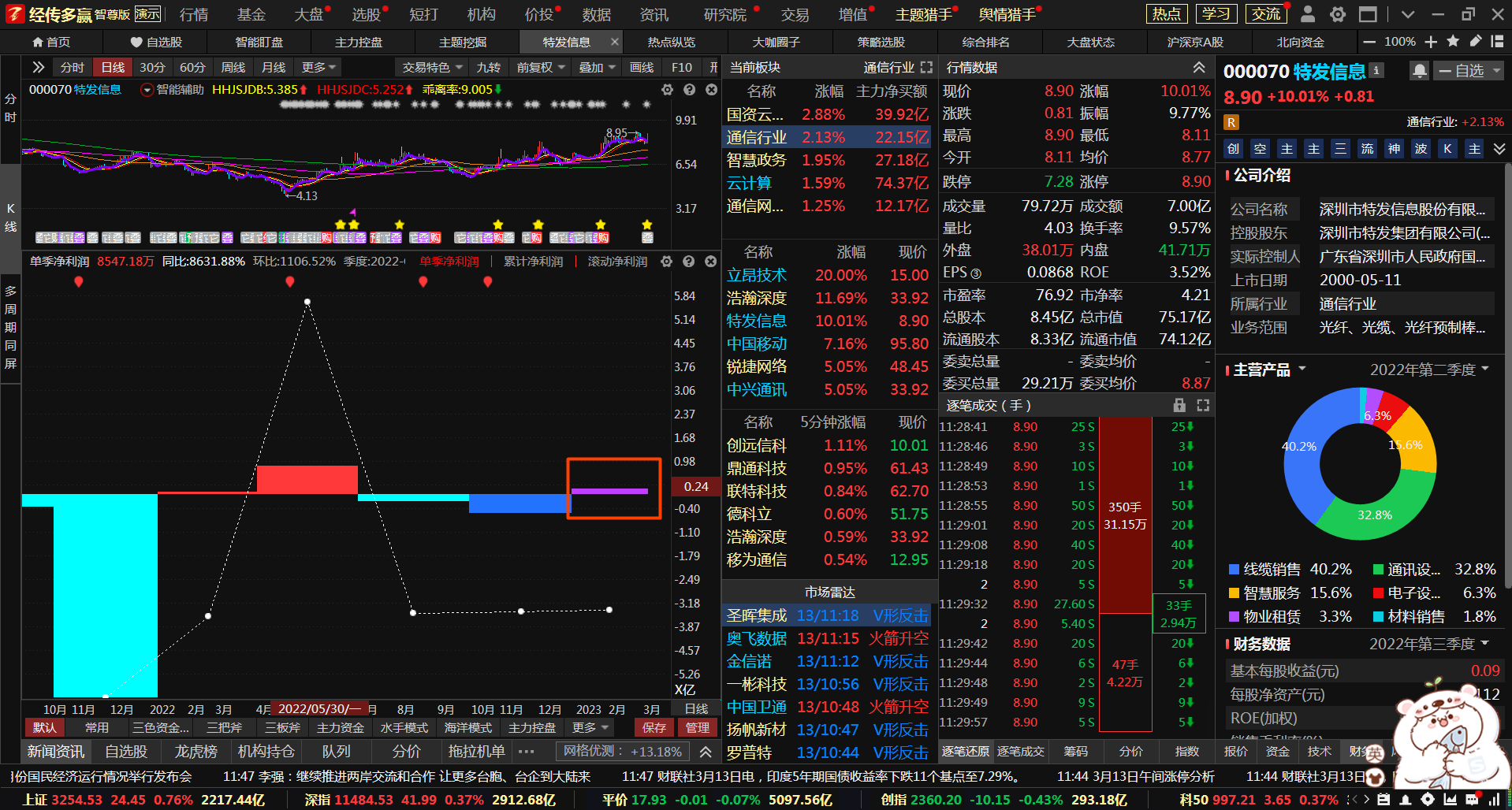Image resolution: width=1512 pixels, height=810 pixels.
Task: Open the 行情 menu
Action: tap(194, 14)
